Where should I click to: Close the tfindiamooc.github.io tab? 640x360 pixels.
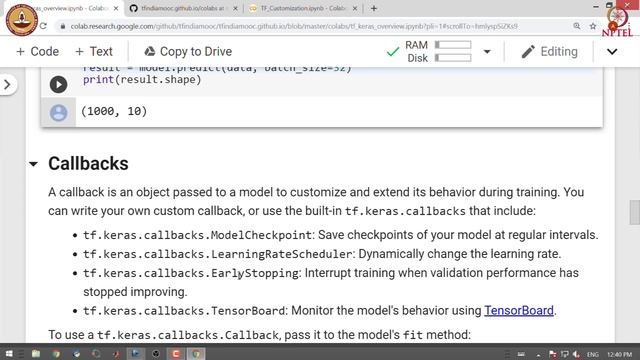235,8
